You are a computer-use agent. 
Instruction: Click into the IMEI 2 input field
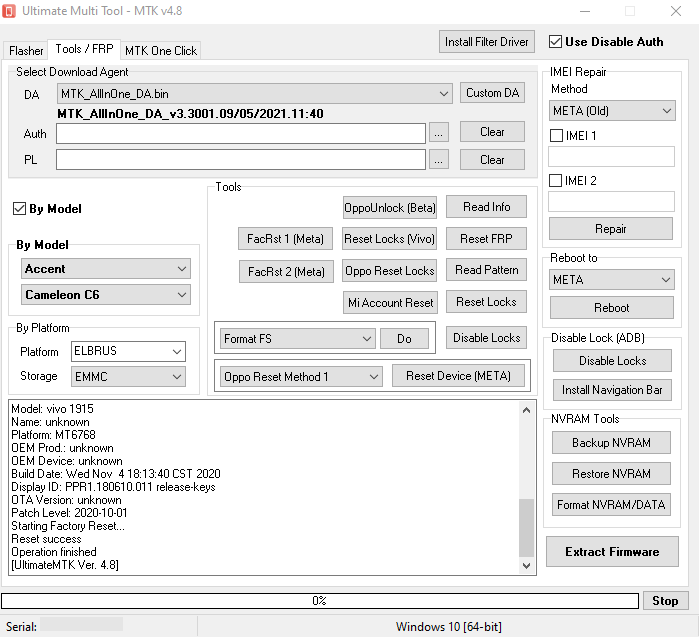[611, 201]
